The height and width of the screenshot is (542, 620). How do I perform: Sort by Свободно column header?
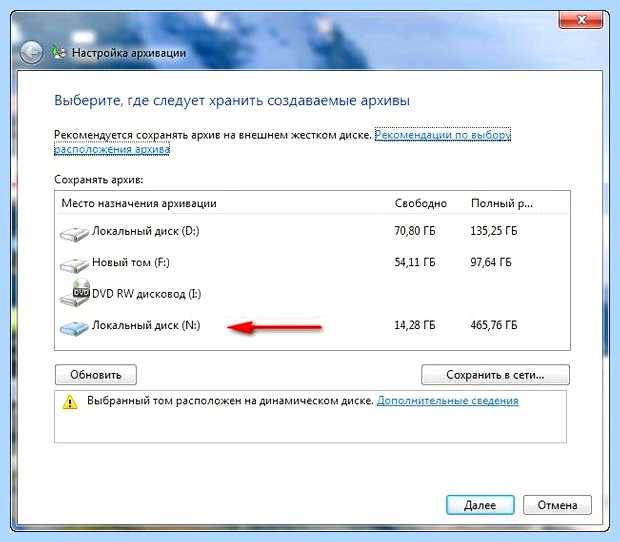coord(421,203)
